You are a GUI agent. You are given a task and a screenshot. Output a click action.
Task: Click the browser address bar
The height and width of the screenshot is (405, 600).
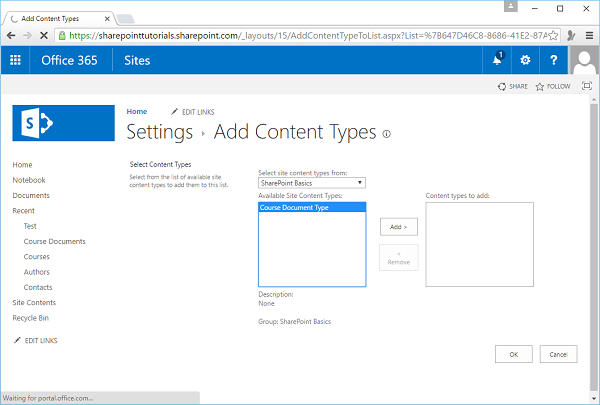click(x=300, y=33)
